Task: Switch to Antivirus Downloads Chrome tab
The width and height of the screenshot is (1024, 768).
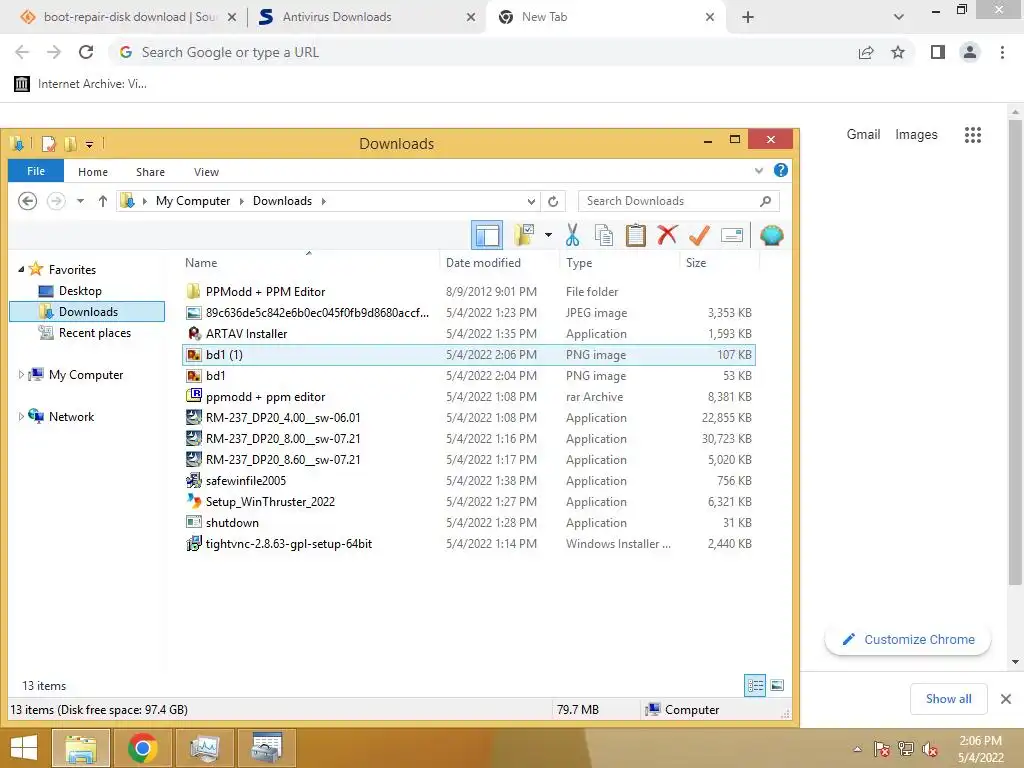Action: tap(366, 17)
